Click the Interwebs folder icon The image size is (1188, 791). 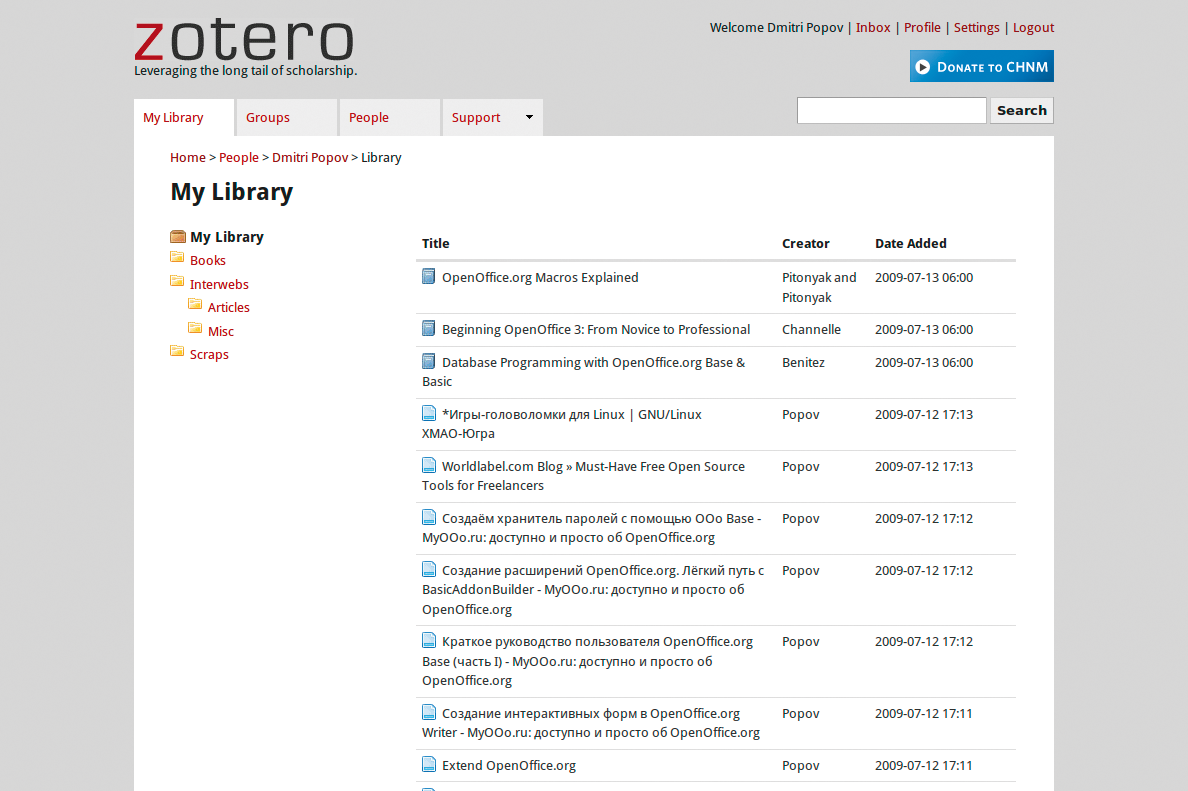[x=177, y=281]
